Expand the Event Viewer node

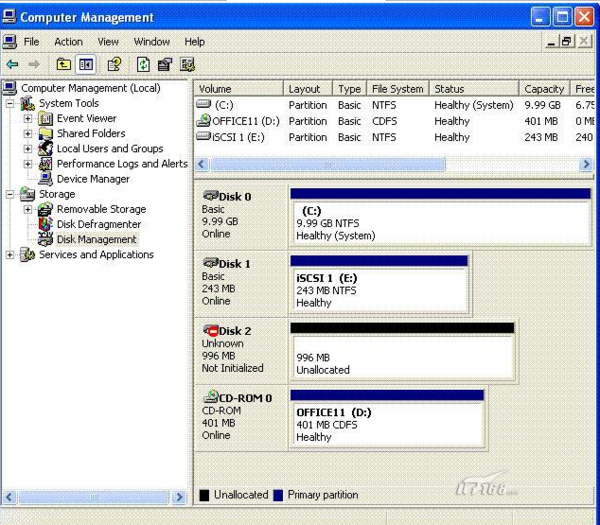28,119
